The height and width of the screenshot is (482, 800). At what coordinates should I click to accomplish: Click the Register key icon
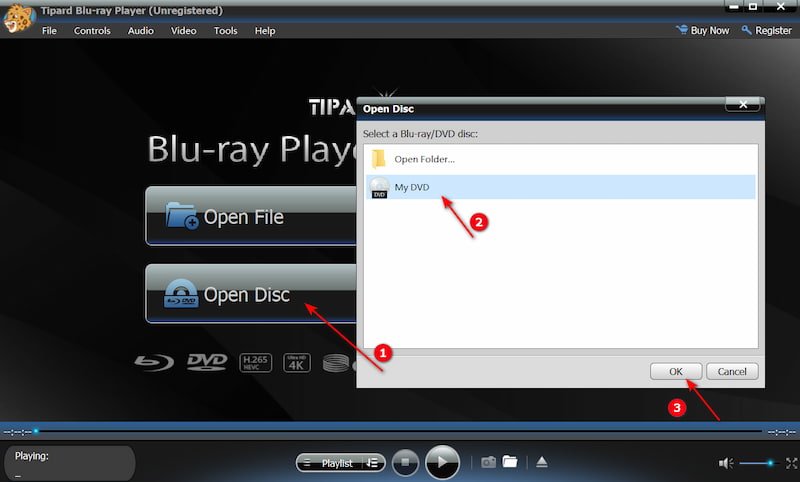(746, 30)
